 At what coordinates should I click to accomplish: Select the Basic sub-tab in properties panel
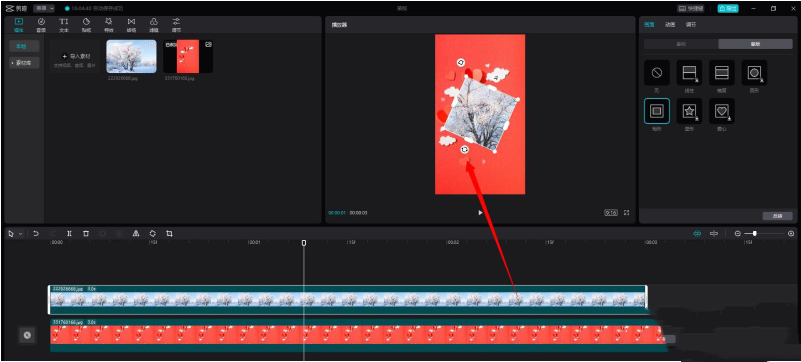click(x=681, y=44)
